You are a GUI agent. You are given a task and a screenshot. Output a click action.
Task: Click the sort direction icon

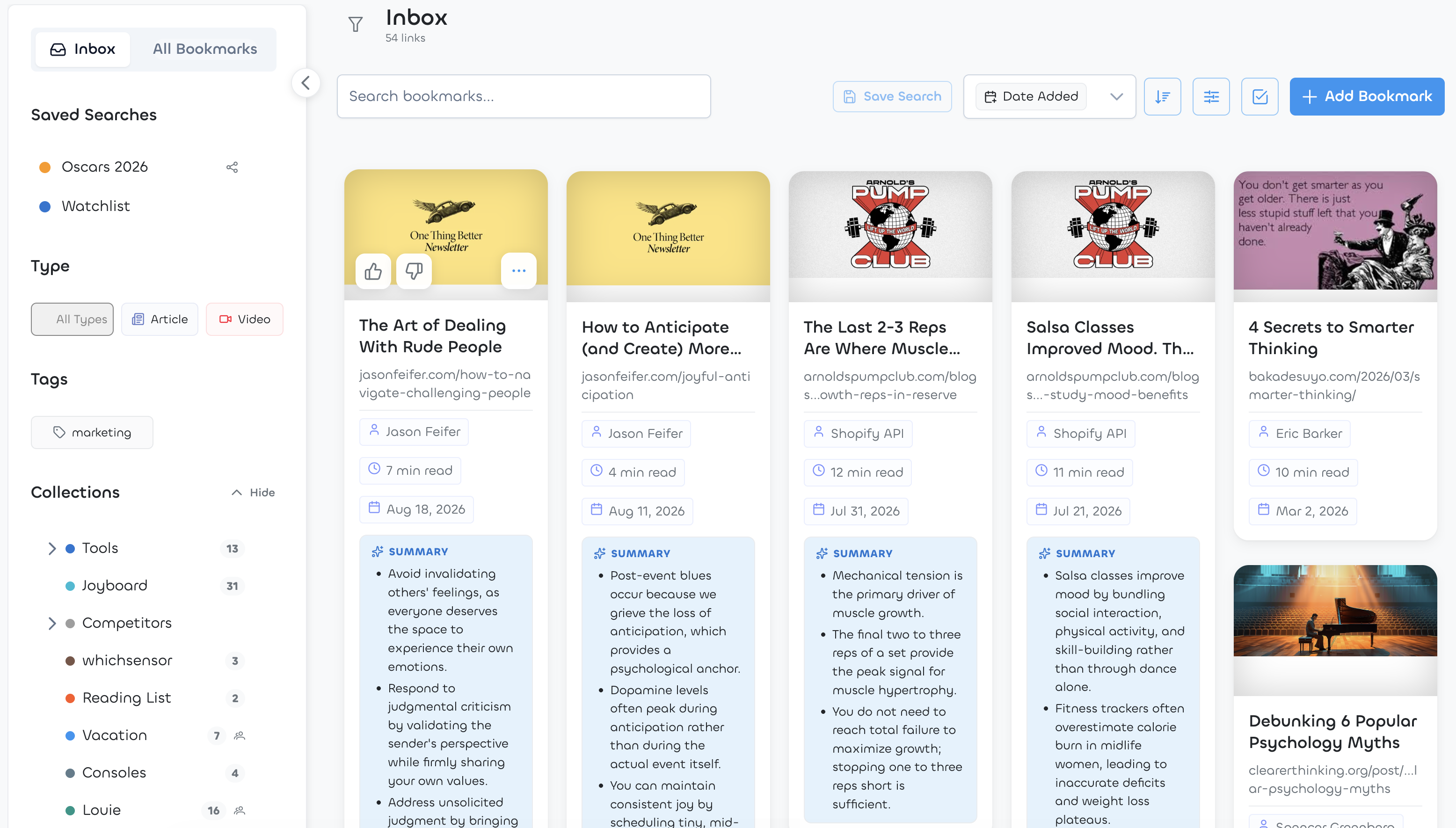(1162, 97)
